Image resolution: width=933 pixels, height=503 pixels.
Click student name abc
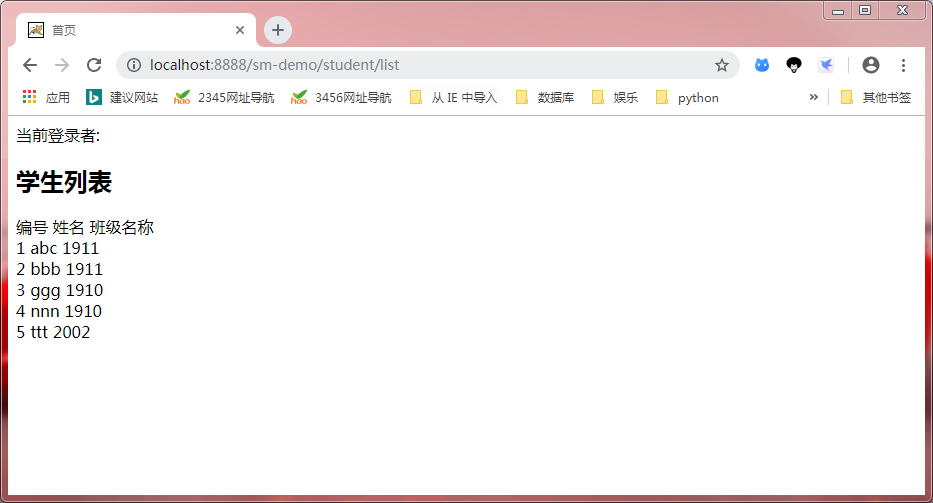tap(44, 248)
